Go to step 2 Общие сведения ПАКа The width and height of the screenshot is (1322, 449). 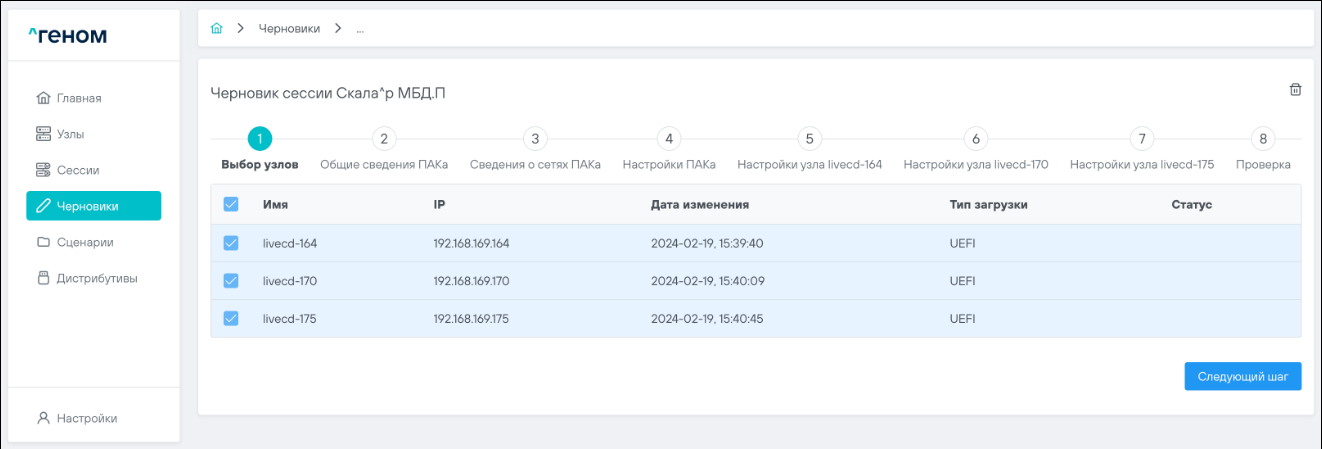coord(383,139)
